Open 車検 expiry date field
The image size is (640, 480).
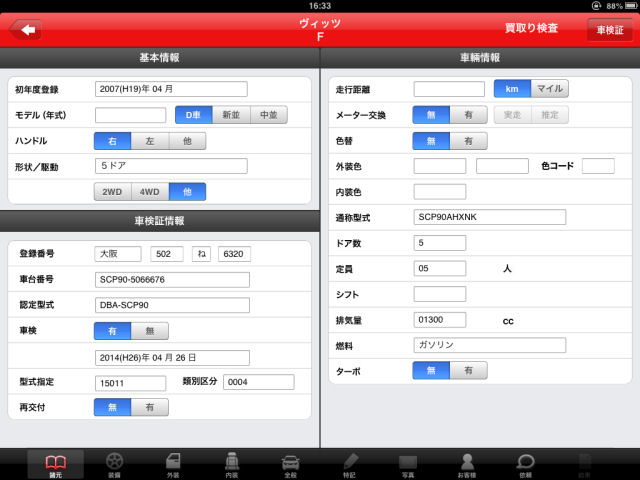point(172,358)
